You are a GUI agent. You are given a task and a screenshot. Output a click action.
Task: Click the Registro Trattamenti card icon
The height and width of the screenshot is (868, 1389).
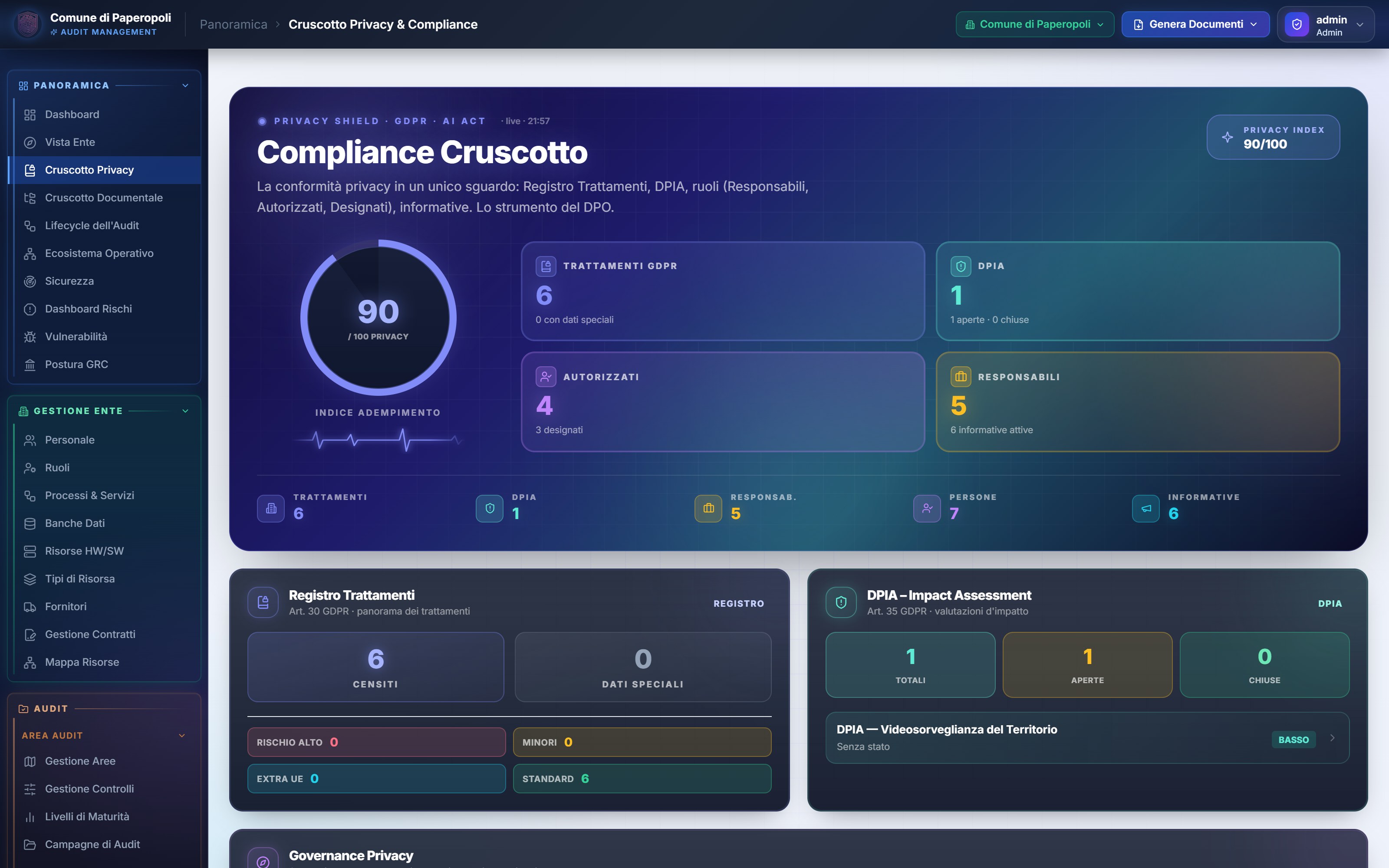[263, 602]
